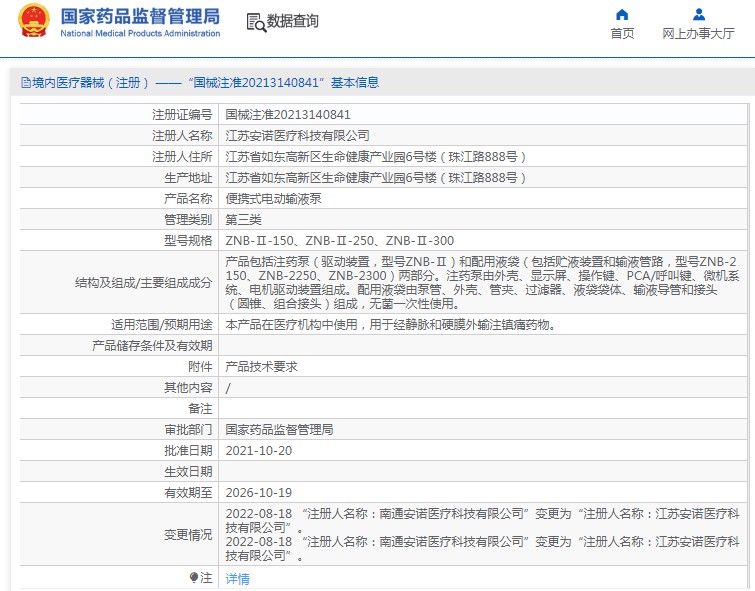Click product name 便携式电动输液泵
The height and width of the screenshot is (591, 755).
coord(273,199)
